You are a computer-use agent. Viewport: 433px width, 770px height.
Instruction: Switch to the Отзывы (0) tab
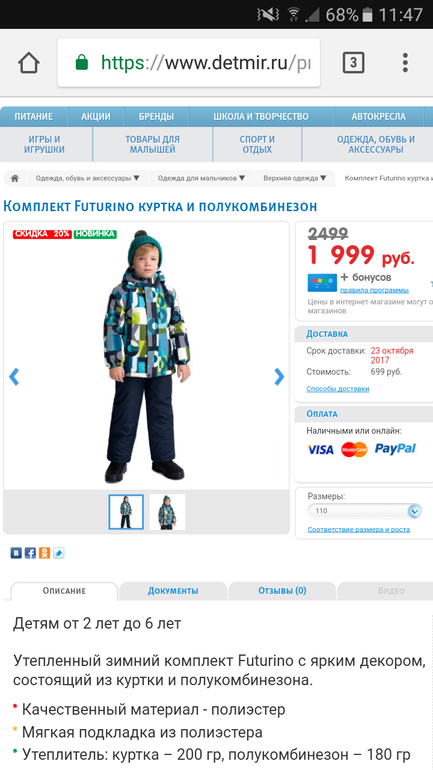tap(282, 591)
